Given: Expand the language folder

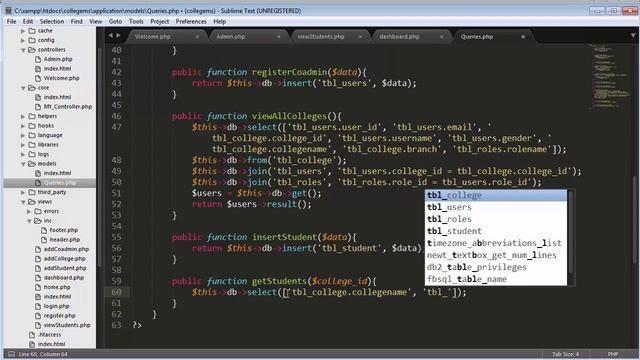Looking at the screenshot, I should coord(23,135).
